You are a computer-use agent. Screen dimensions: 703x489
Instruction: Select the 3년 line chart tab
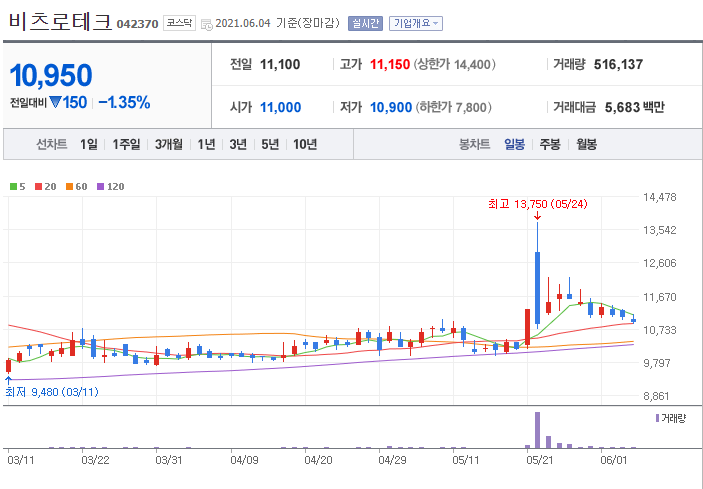[238, 144]
